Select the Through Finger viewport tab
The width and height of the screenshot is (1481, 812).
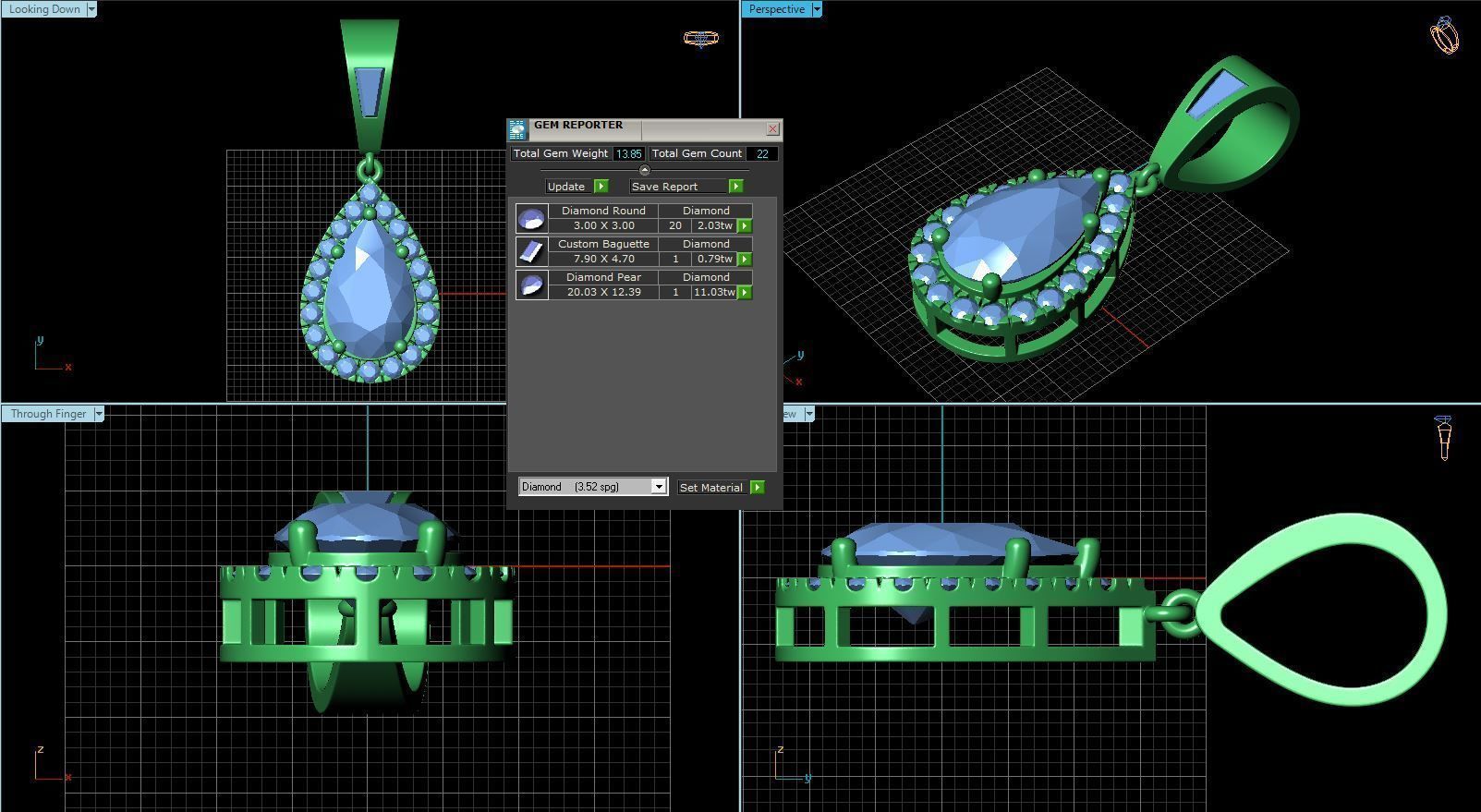tap(48, 414)
